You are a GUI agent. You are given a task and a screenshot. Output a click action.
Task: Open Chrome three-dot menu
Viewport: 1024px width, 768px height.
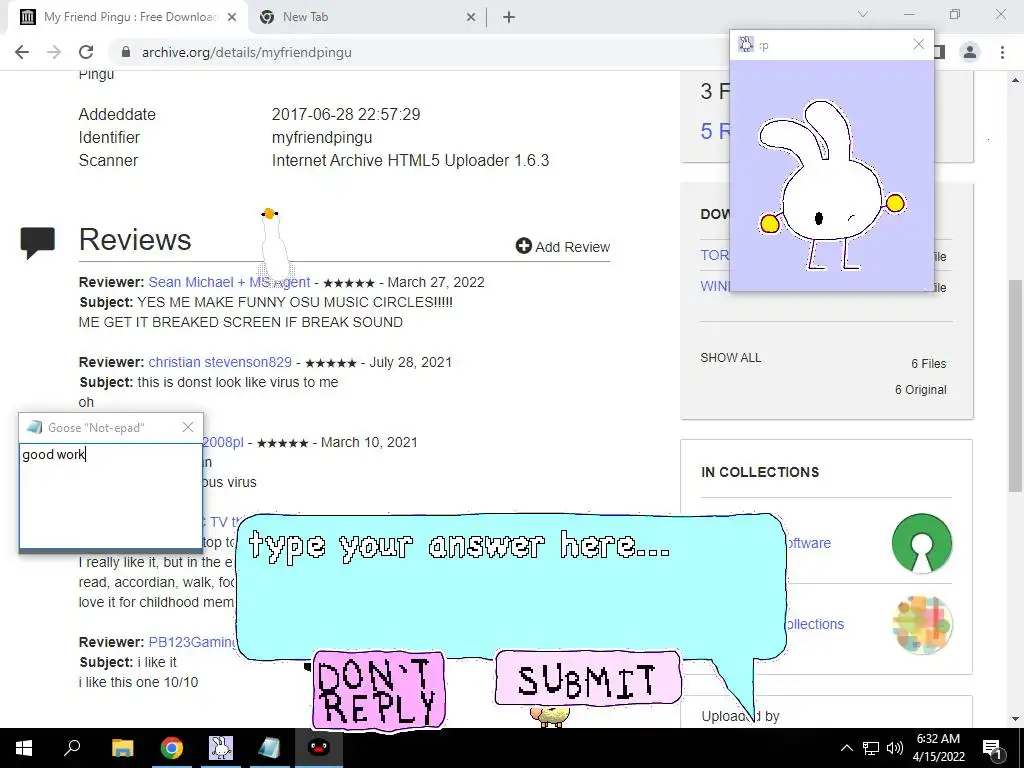coord(1002,52)
